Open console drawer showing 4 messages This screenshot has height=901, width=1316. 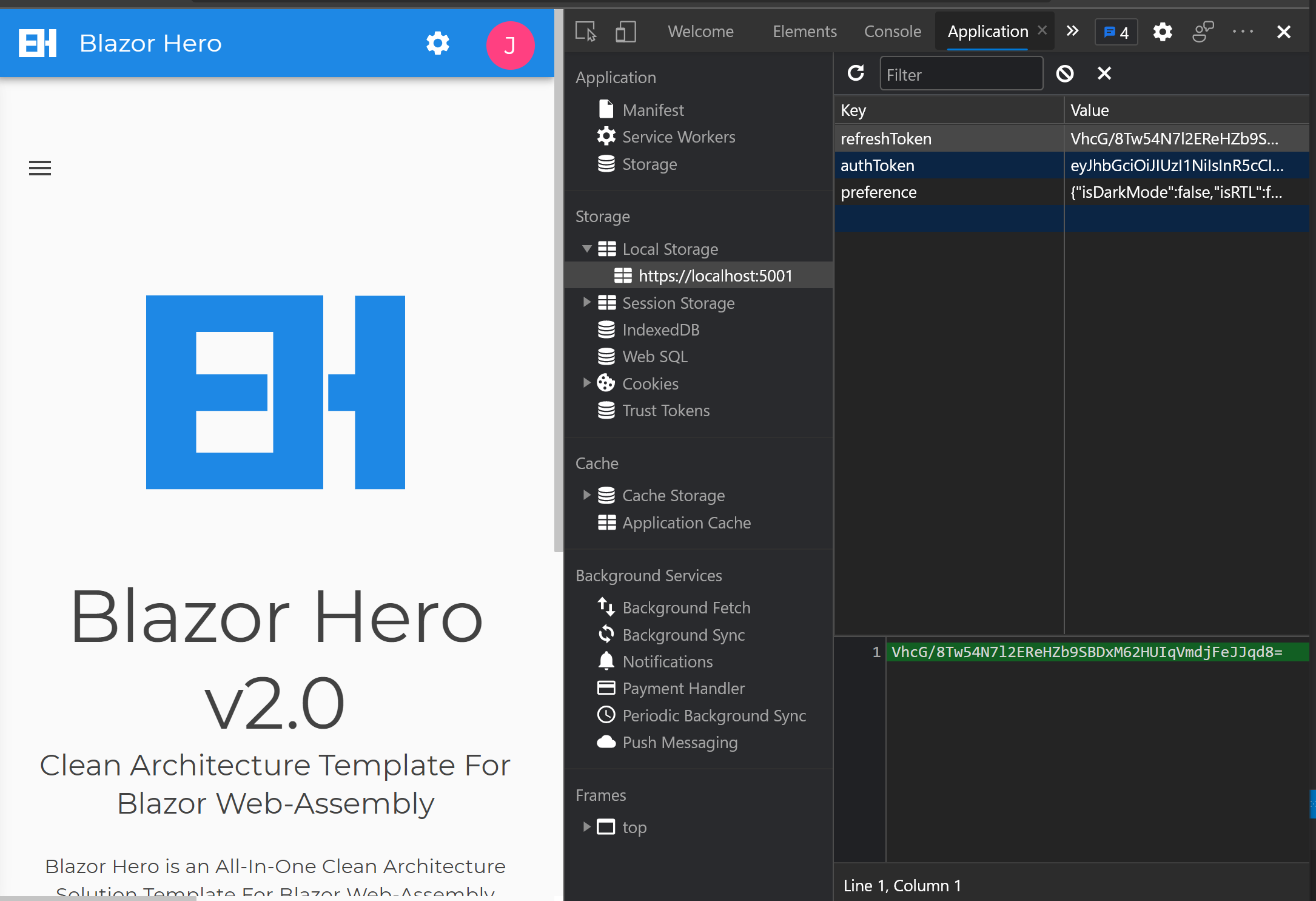pos(1116,32)
